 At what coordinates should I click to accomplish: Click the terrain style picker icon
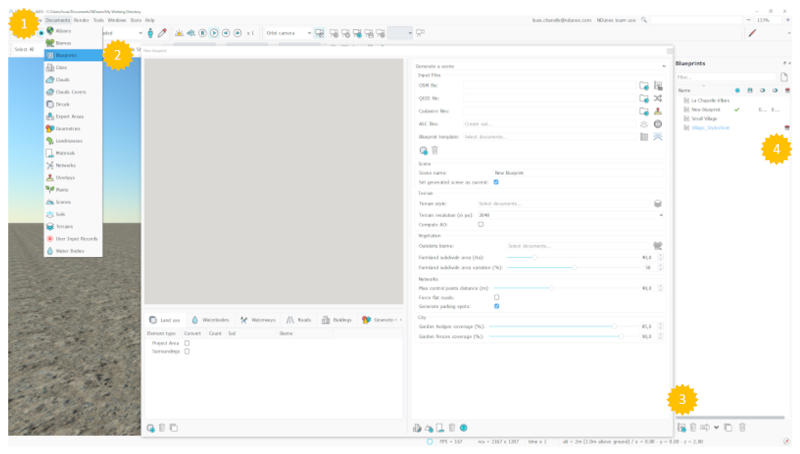(x=657, y=203)
